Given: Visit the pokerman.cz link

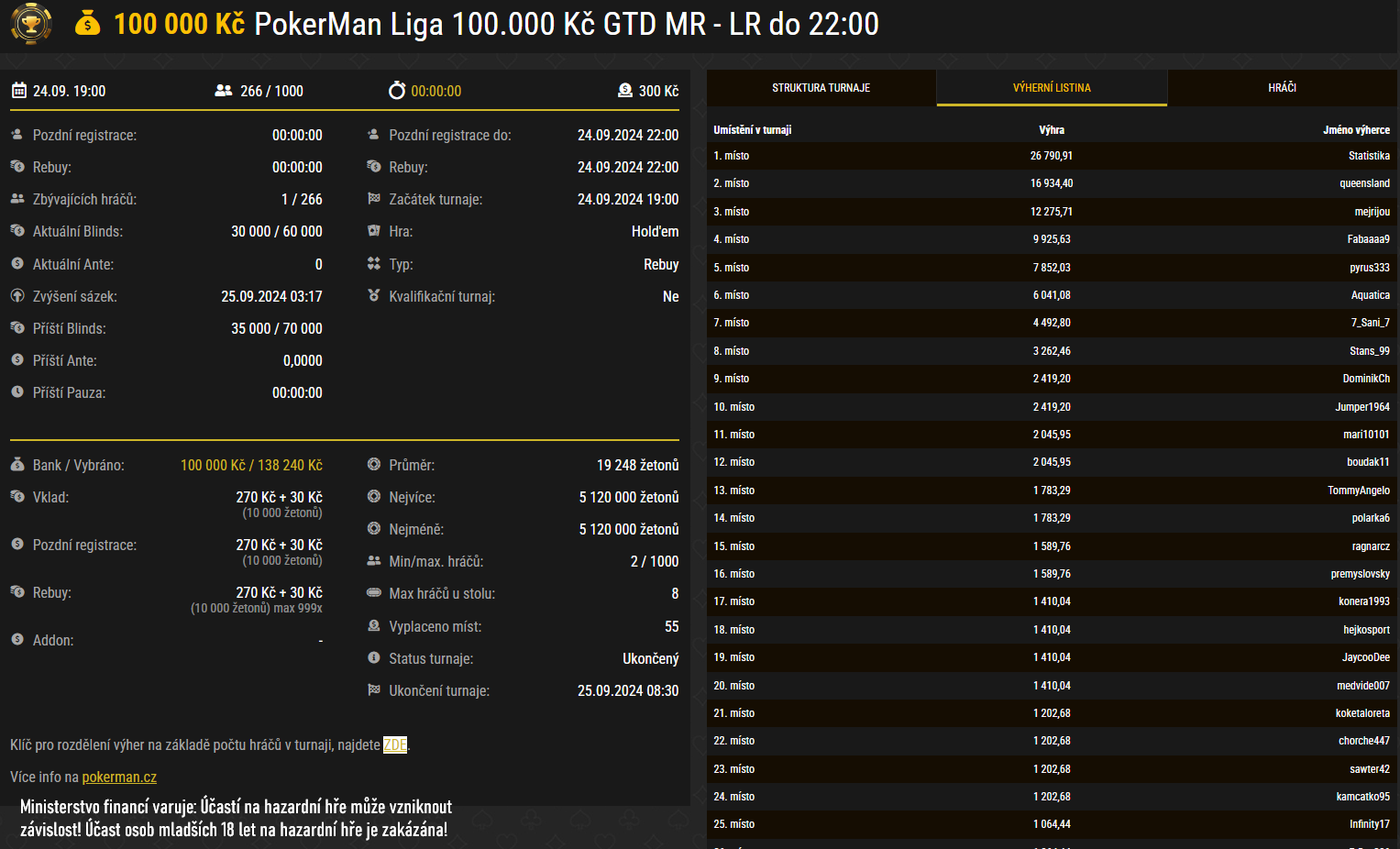Looking at the screenshot, I should (119, 777).
